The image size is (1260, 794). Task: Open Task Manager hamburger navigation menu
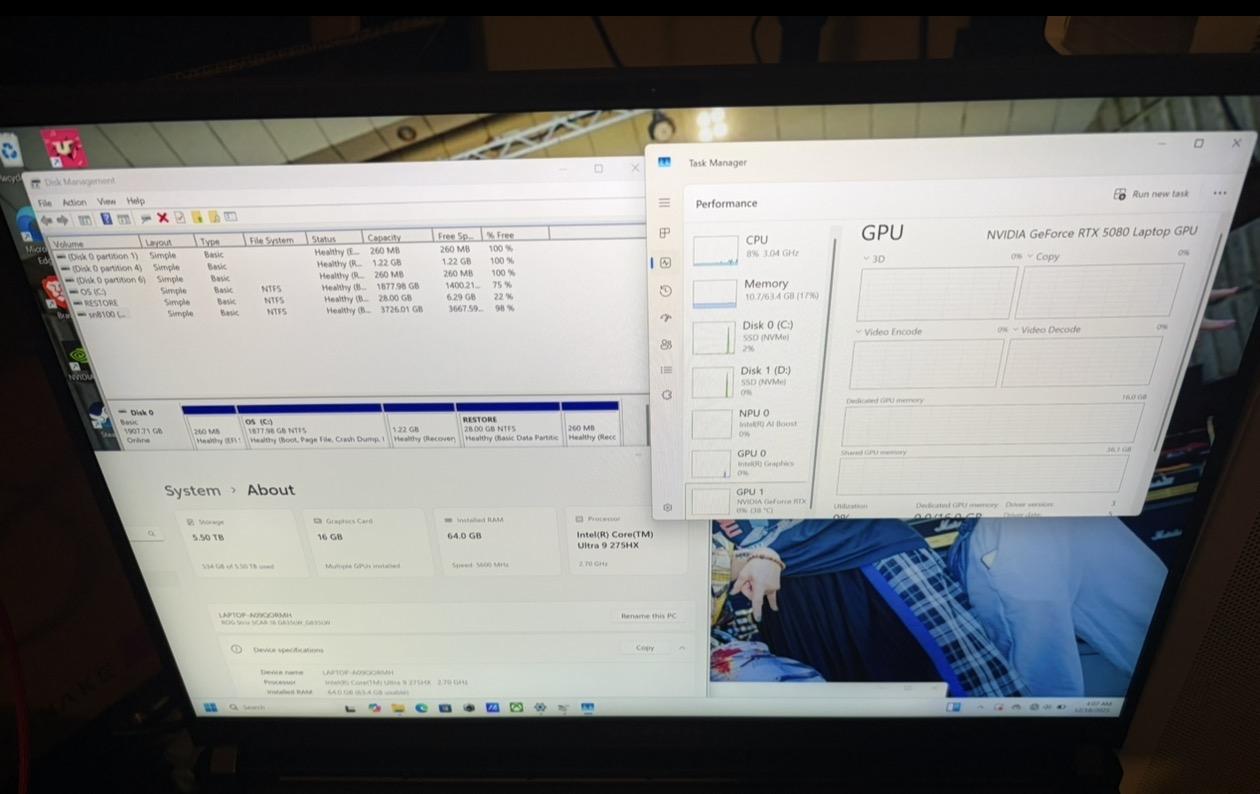[664, 203]
